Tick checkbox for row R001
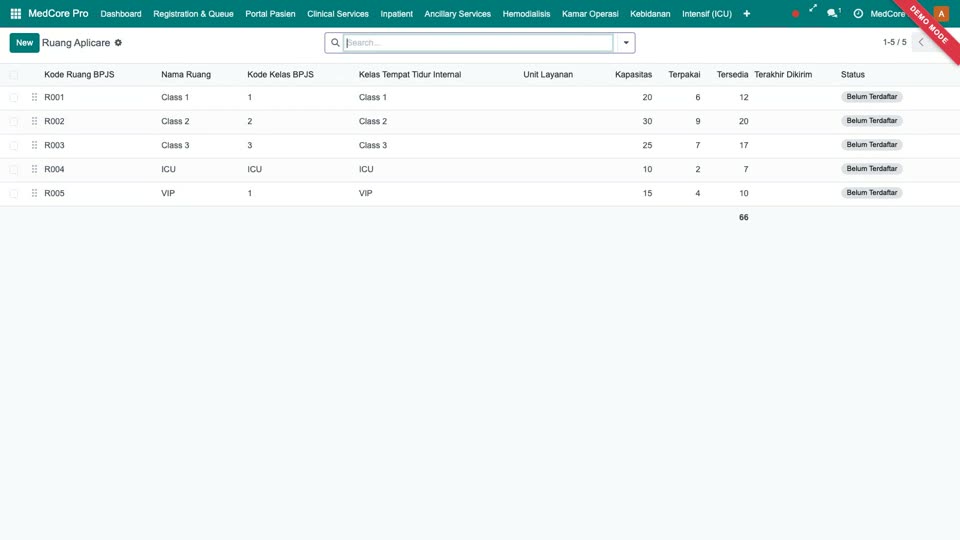The width and height of the screenshot is (960, 540). (13, 97)
